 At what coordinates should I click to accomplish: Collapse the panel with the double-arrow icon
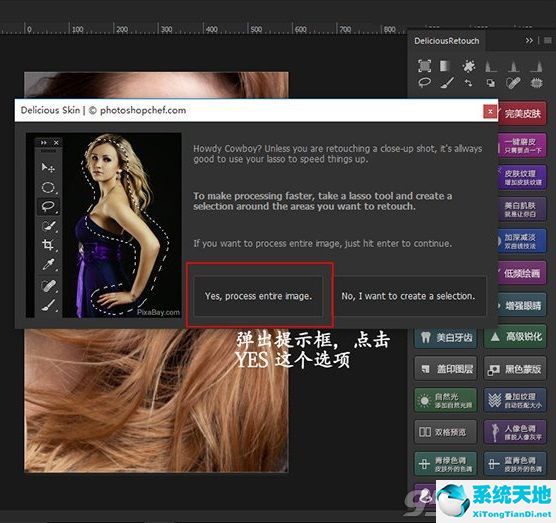pos(529,40)
